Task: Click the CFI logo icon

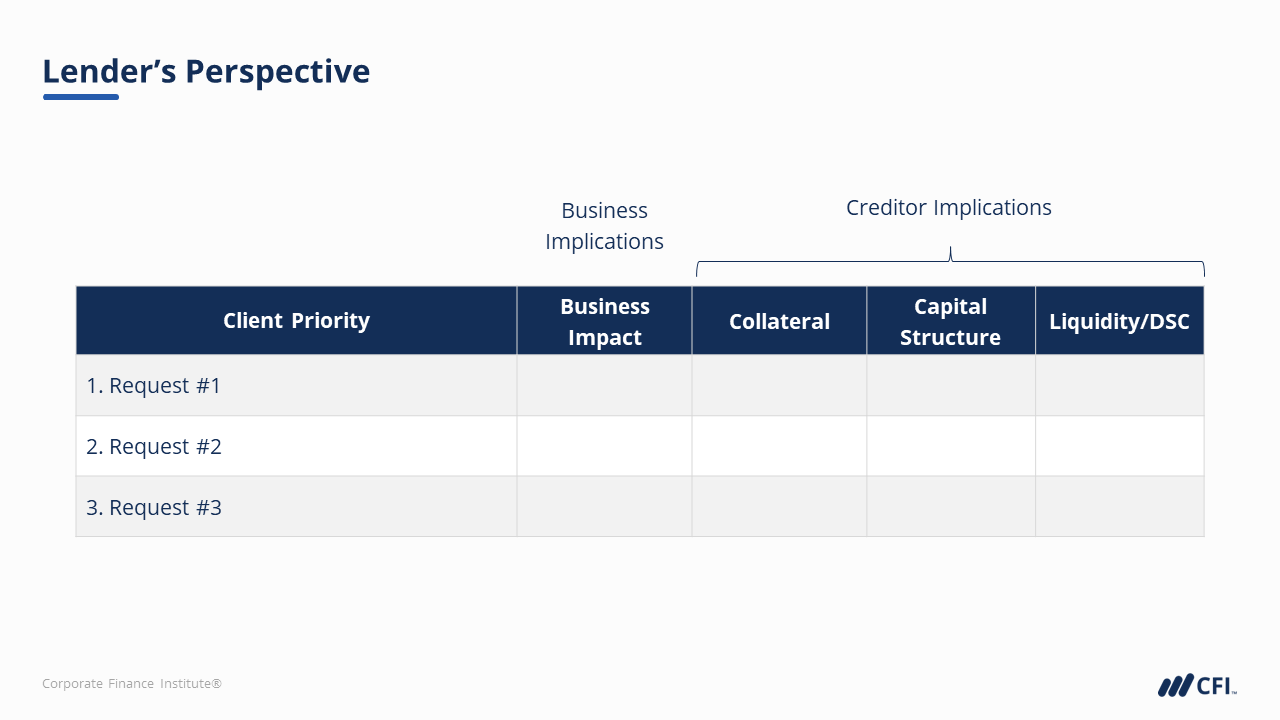Action: pyautogui.click(x=1196, y=685)
